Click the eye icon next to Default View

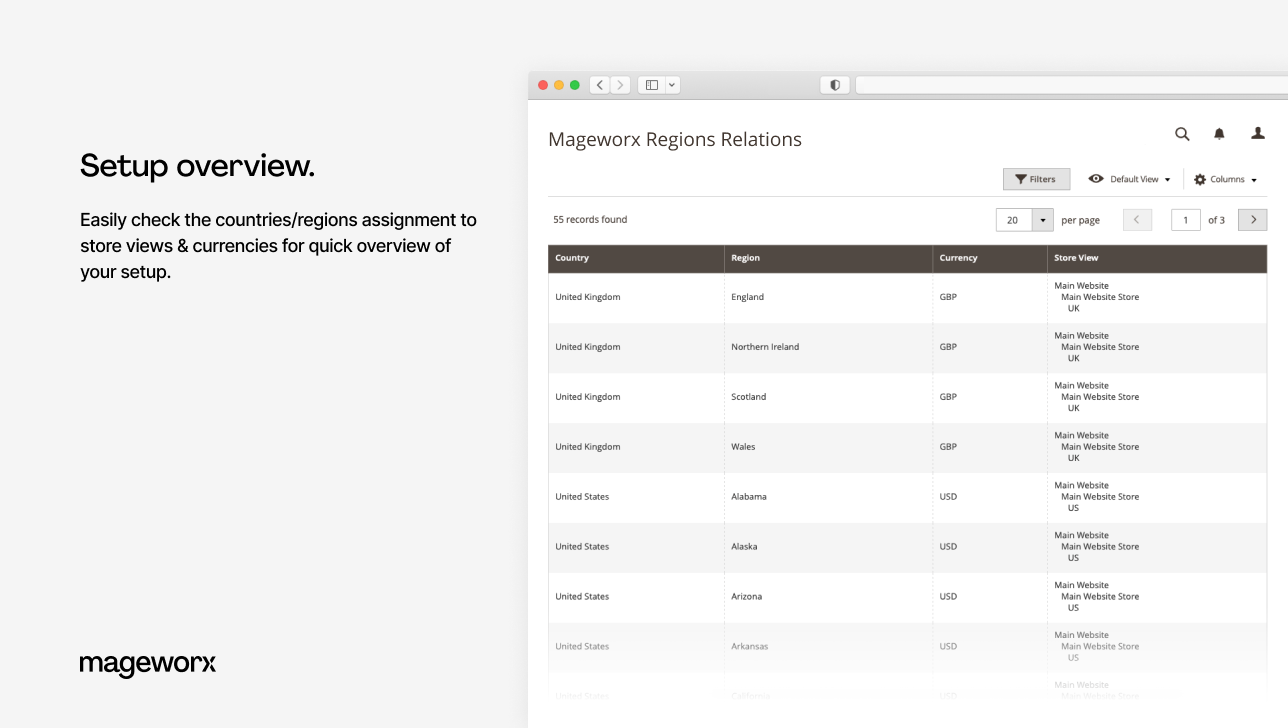(x=1096, y=178)
